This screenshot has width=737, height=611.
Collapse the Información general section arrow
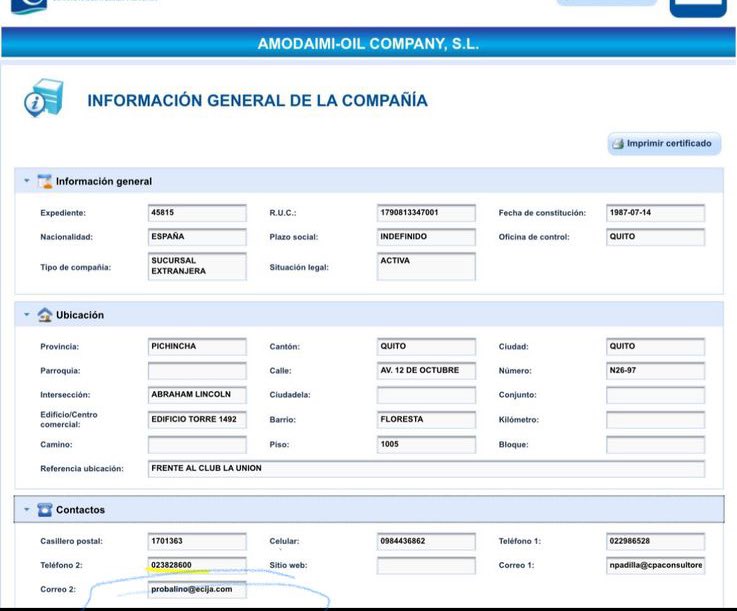point(27,181)
